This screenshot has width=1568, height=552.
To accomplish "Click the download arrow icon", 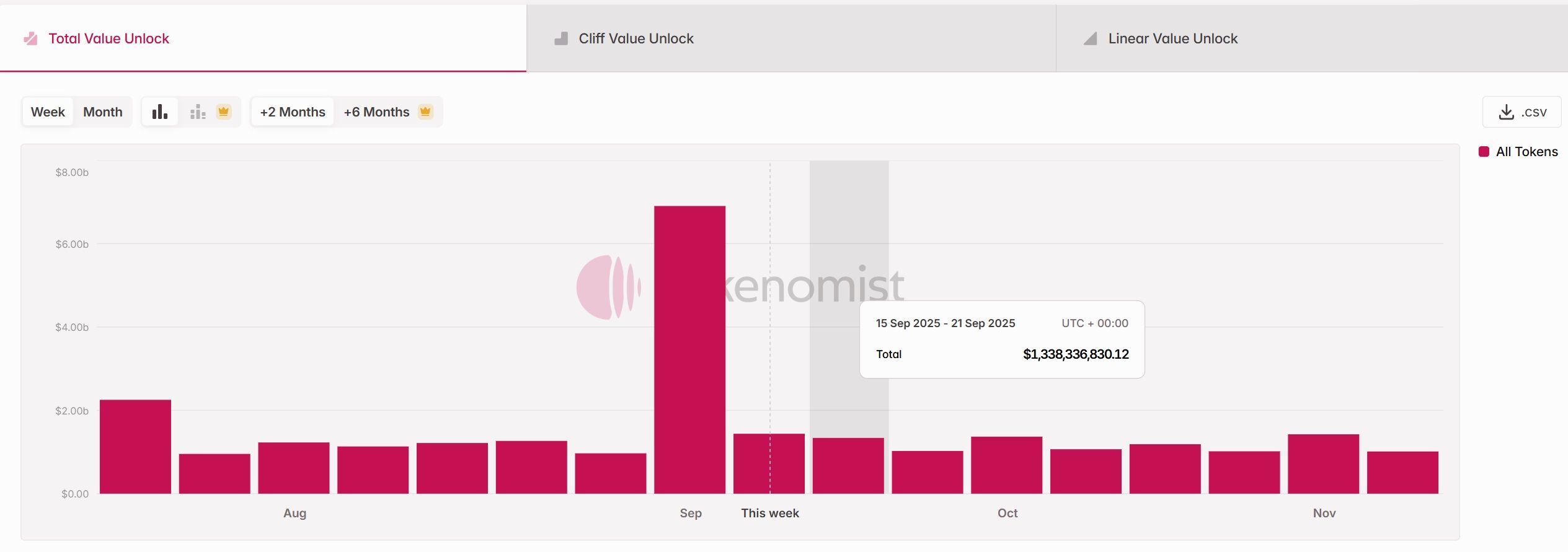I will [x=1506, y=112].
